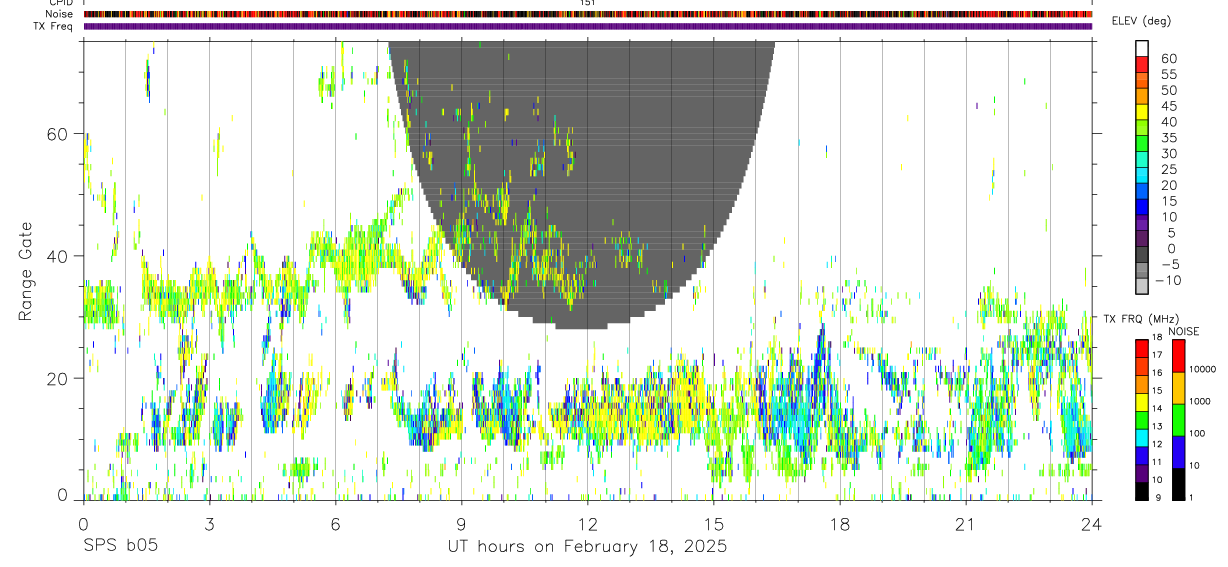Pick the green segment of NOISE colorbar

pyautogui.click(x=1178, y=420)
